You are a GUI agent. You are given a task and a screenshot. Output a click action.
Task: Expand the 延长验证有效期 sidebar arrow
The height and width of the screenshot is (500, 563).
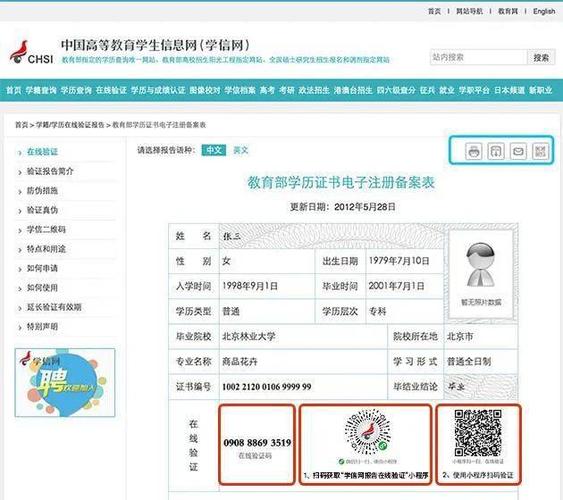coord(20,308)
